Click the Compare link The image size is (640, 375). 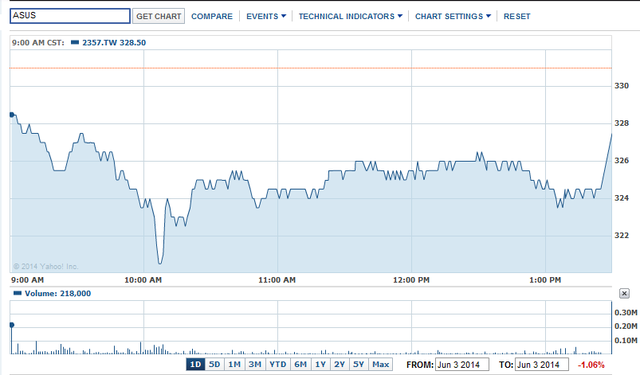click(212, 16)
